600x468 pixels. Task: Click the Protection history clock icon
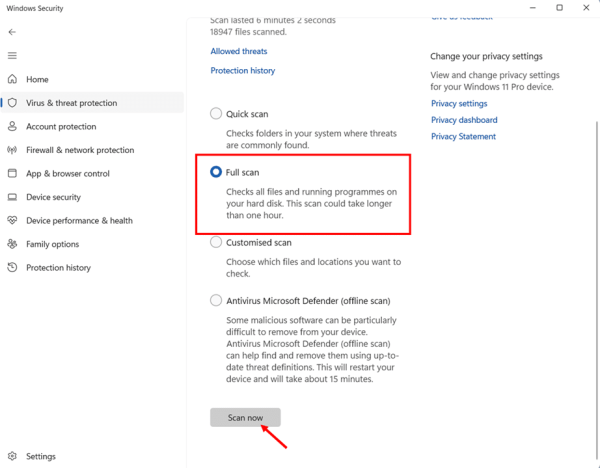(x=12, y=267)
